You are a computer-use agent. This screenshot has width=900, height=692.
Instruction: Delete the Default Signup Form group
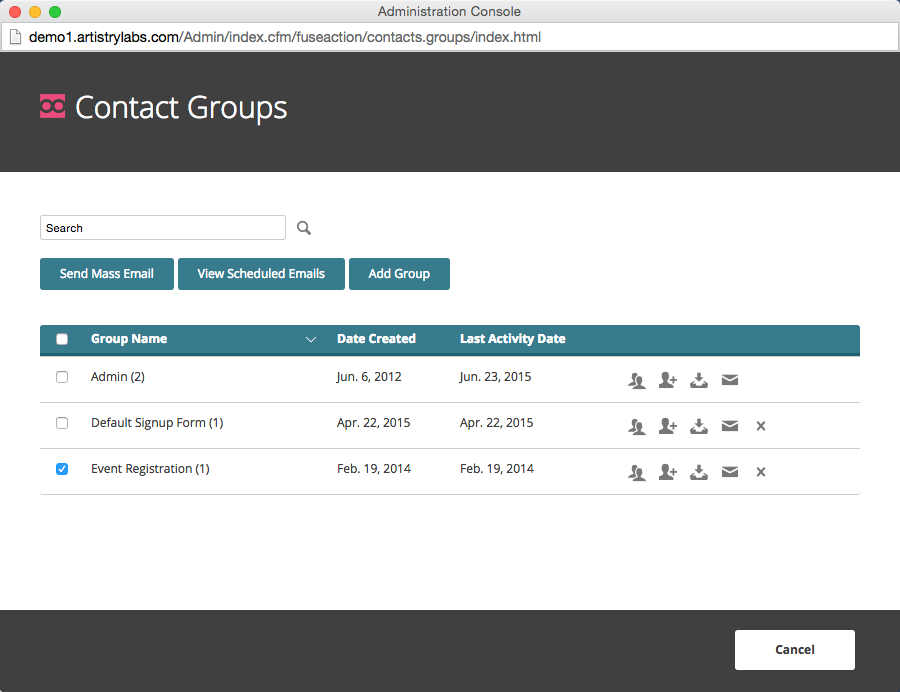click(x=761, y=426)
